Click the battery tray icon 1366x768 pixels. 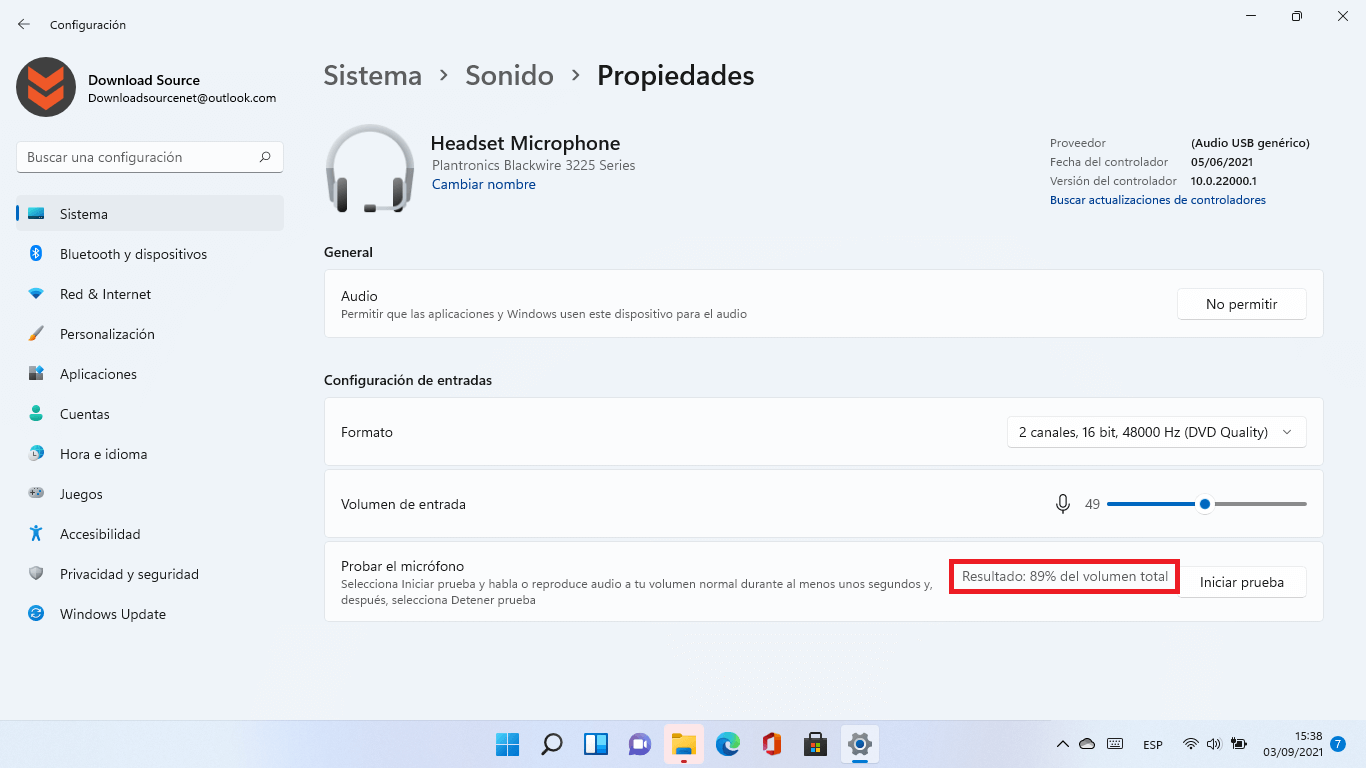pos(1239,744)
